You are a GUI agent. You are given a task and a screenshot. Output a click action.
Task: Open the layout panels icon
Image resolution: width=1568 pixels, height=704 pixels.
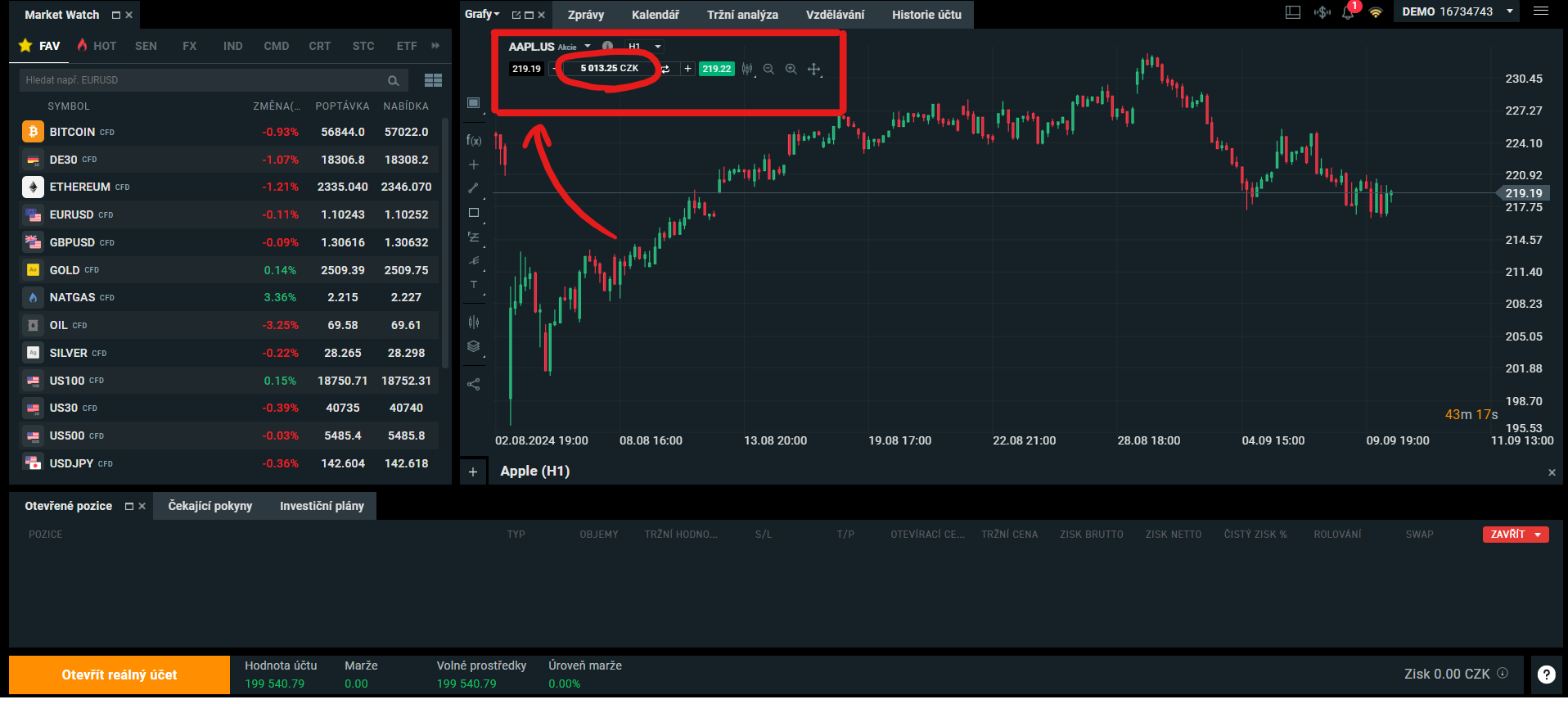coord(1293,12)
